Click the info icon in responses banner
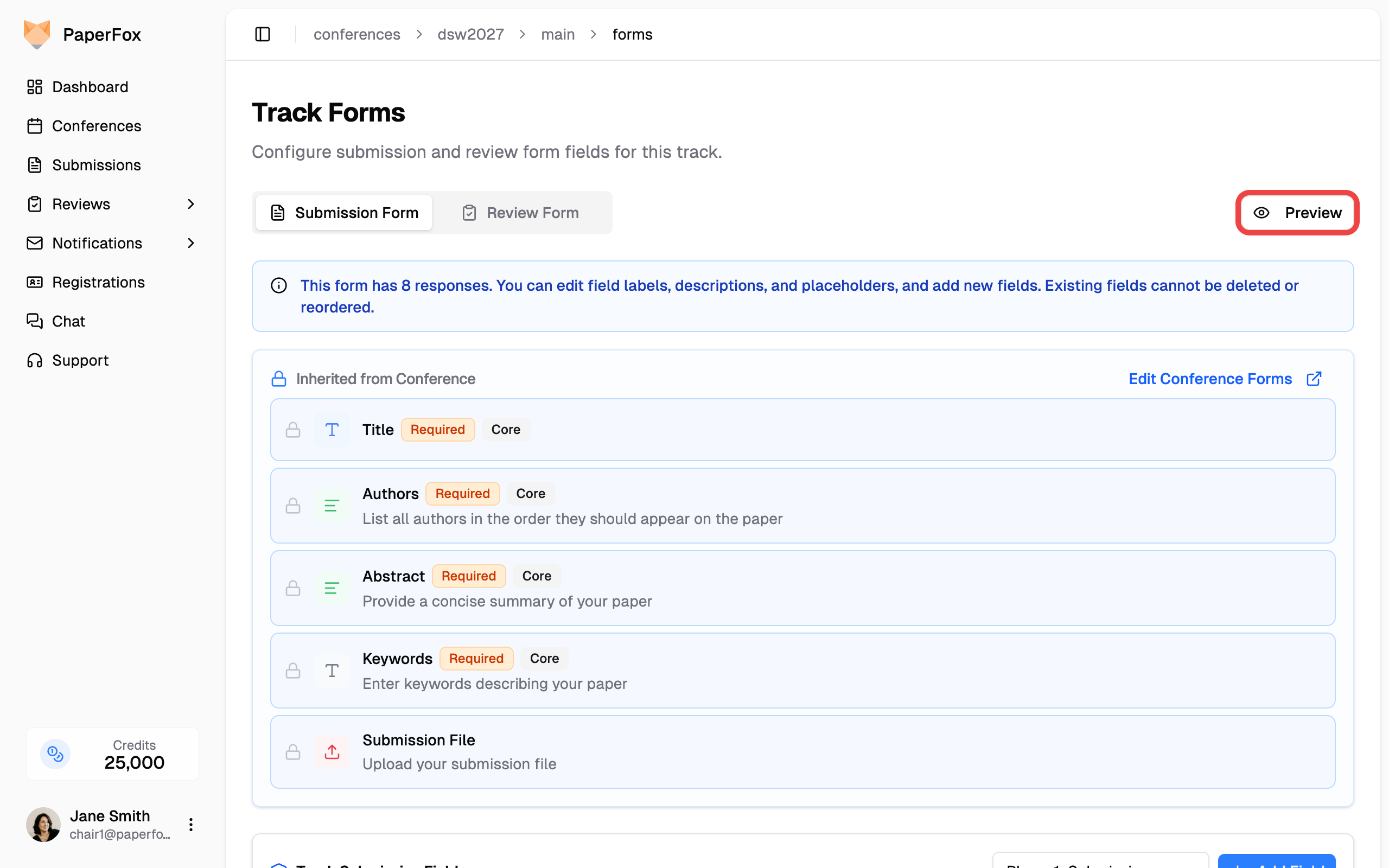Viewport: 1389px width, 868px height. [x=279, y=285]
